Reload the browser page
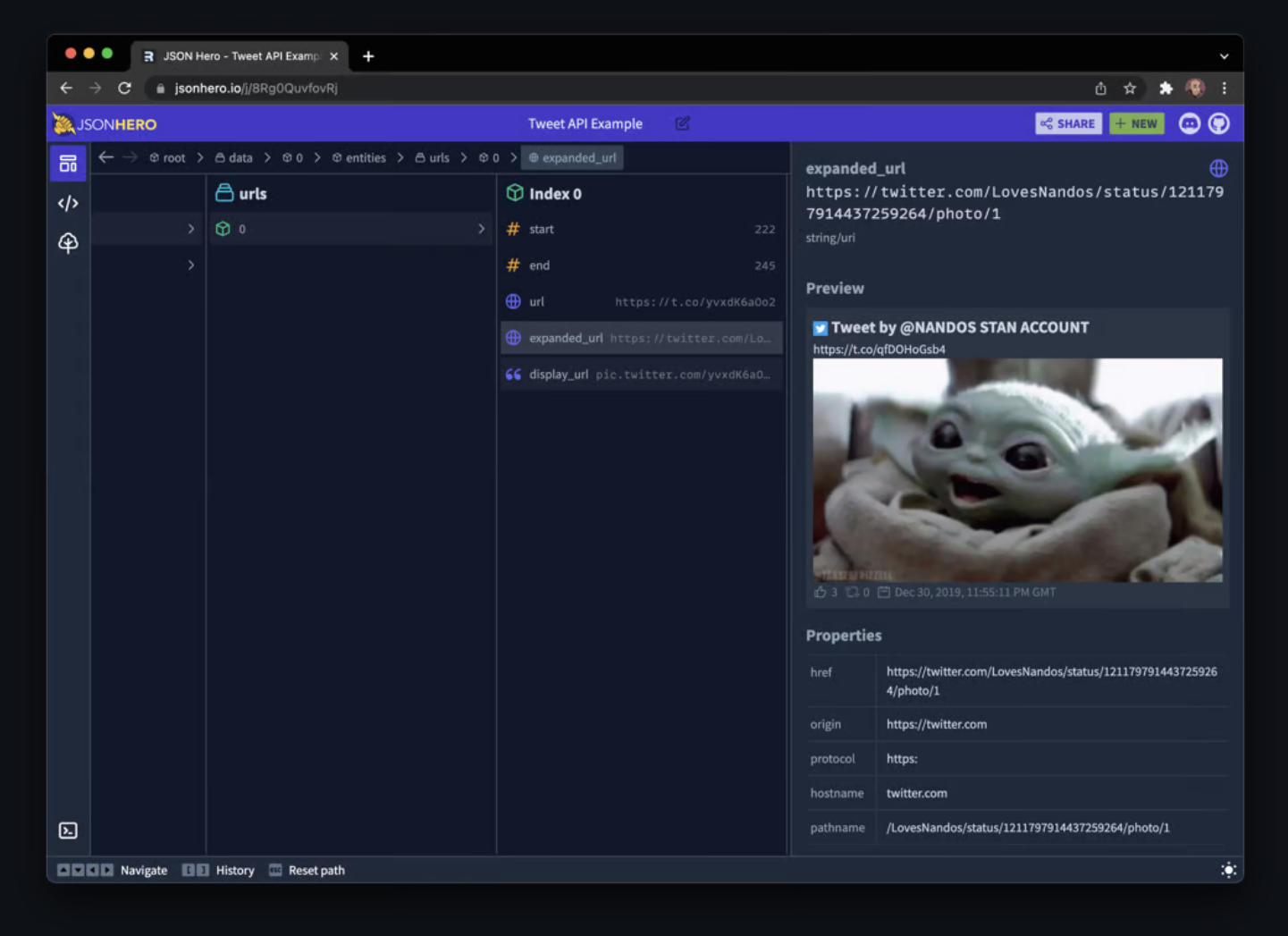The width and height of the screenshot is (1288, 936). click(x=124, y=88)
